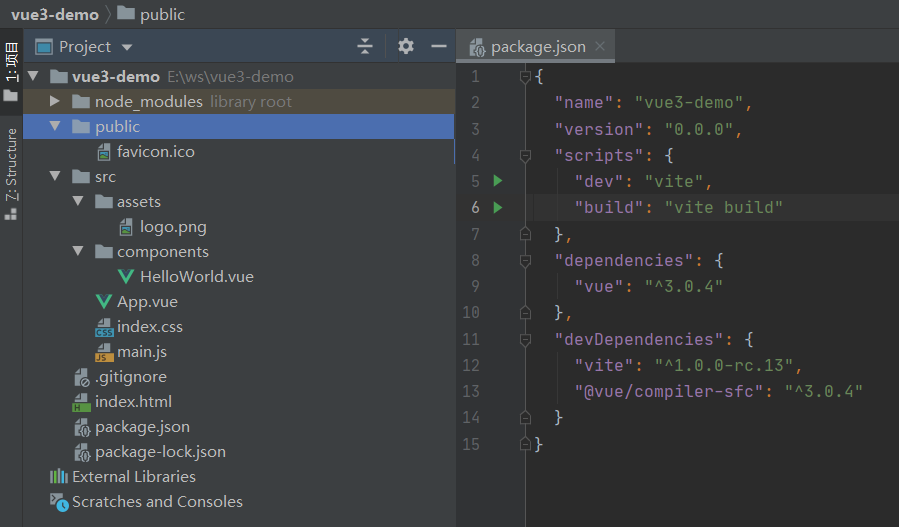Open the Project view dropdown arrow
Image resolution: width=899 pixels, height=527 pixels.
[127, 47]
